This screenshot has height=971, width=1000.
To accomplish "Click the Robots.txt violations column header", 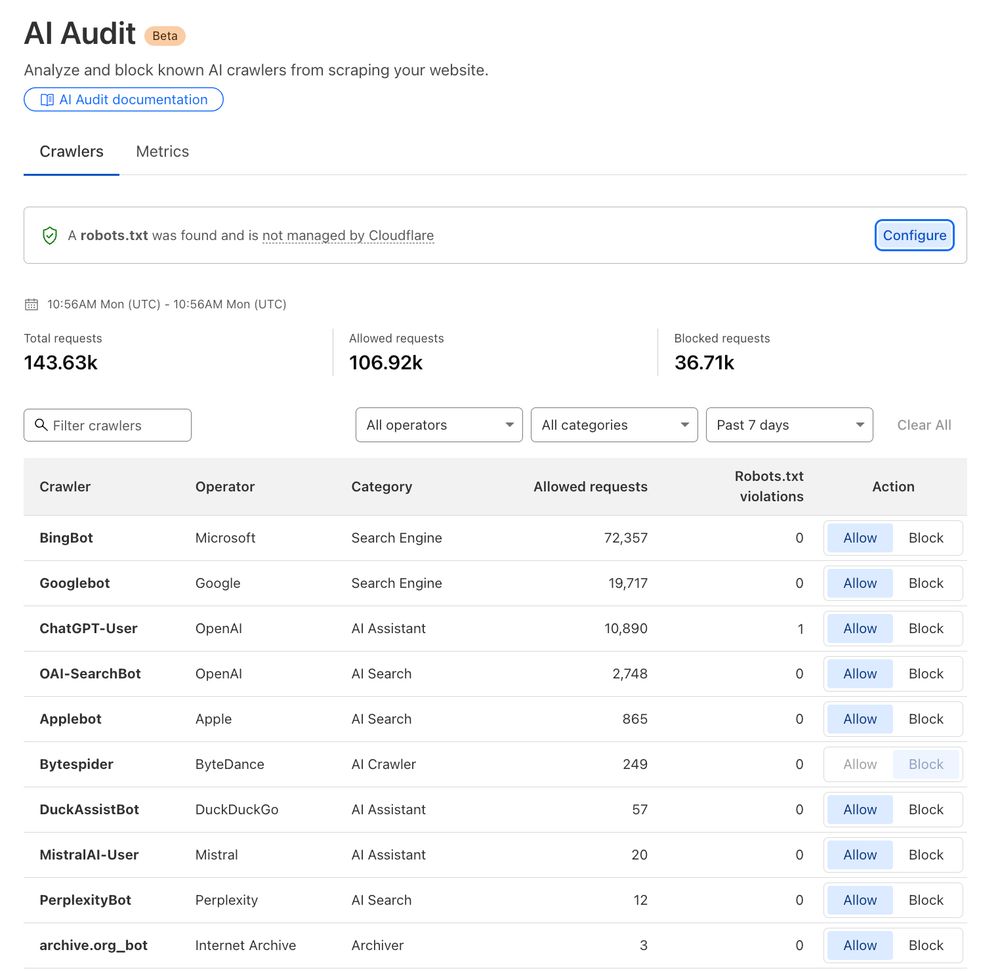I will point(769,486).
